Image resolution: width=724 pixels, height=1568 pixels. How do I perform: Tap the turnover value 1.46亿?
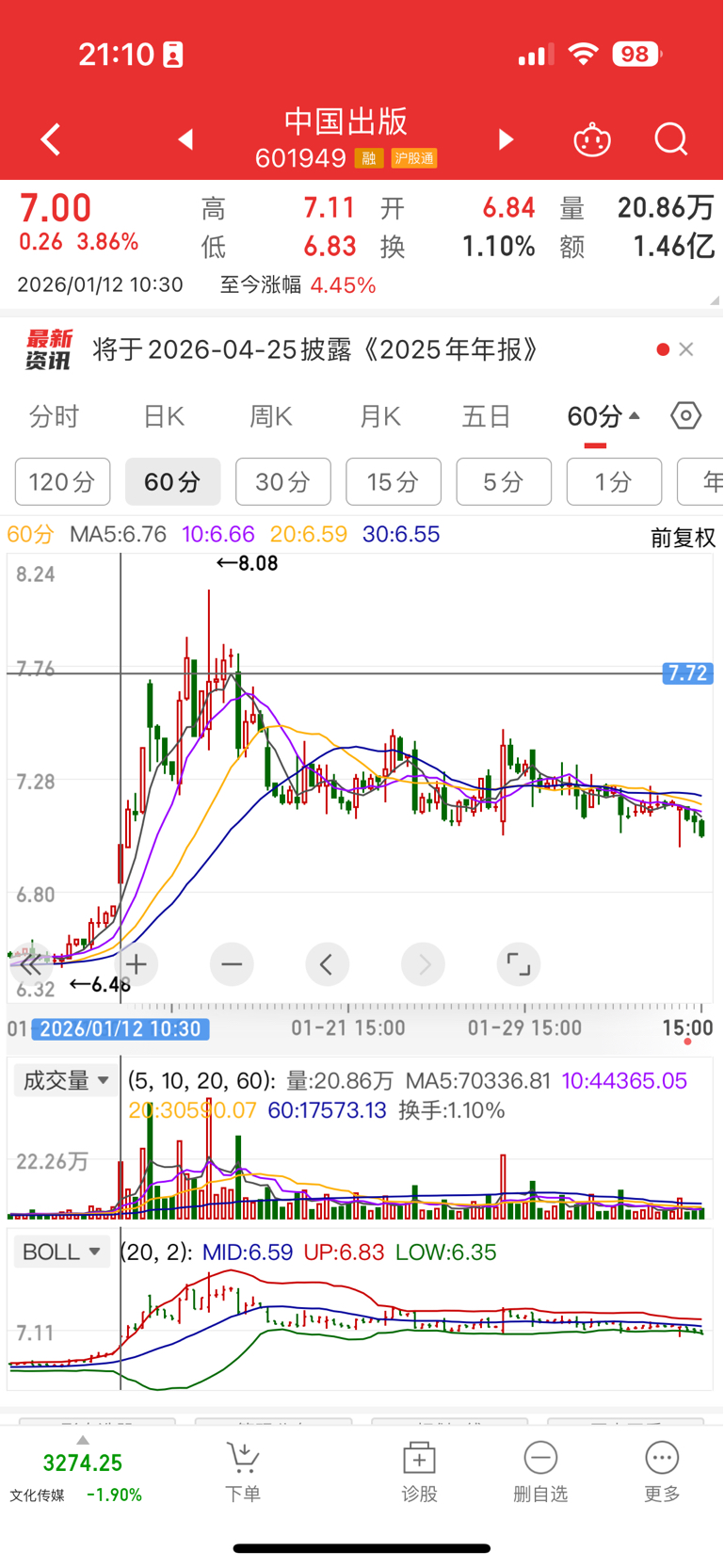pos(673,247)
